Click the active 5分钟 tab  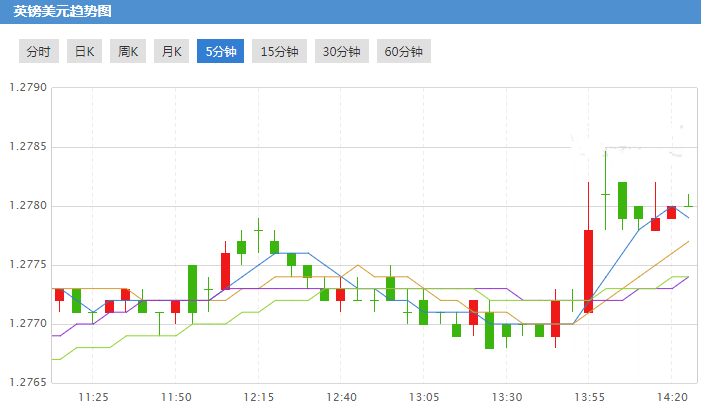(x=220, y=52)
